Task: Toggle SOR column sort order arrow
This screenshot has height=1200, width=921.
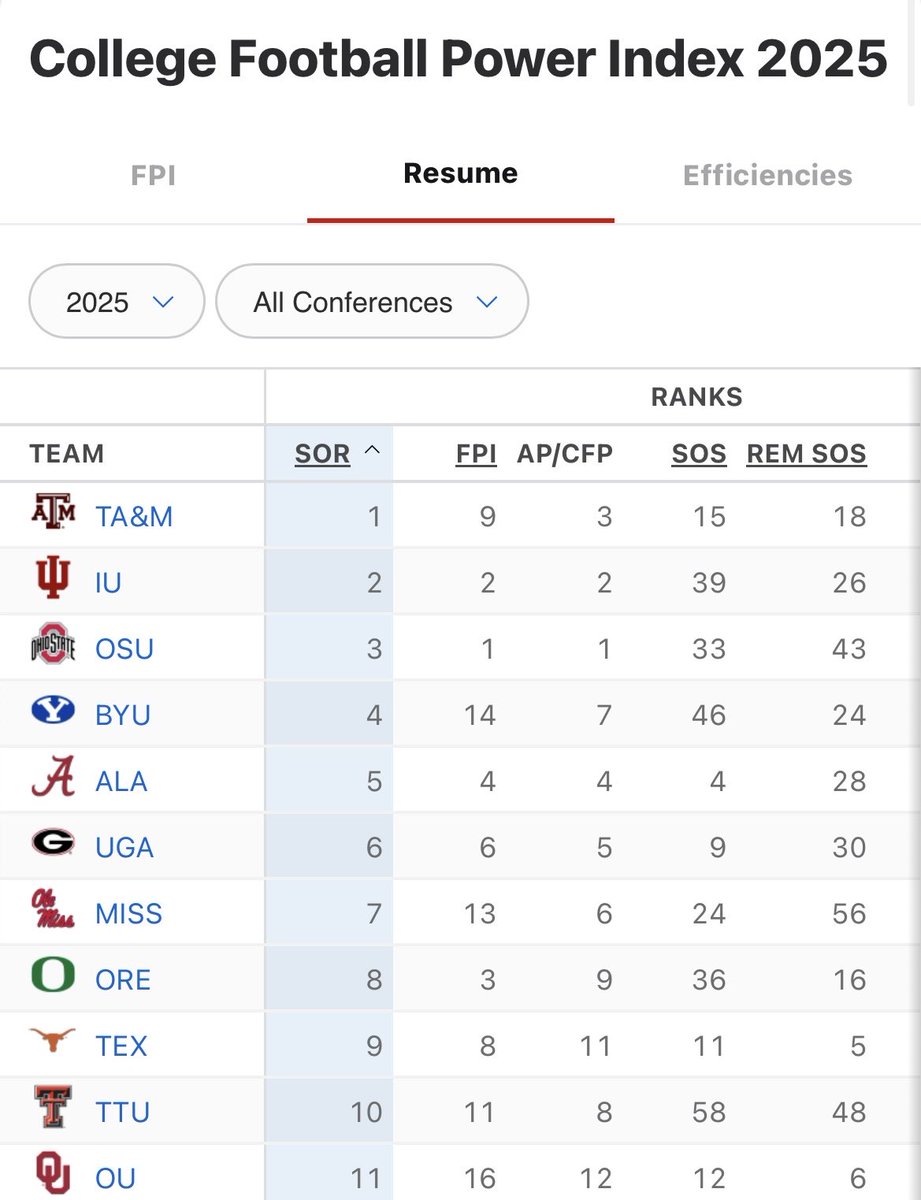Action: (x=372, y=452)
